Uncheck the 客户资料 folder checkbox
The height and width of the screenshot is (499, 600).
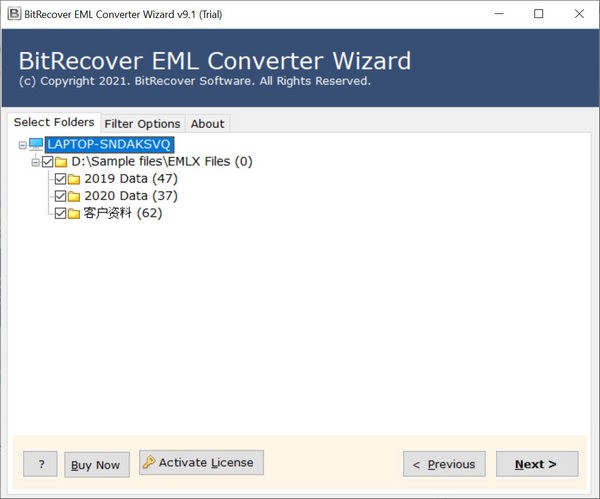coord(60,213)
